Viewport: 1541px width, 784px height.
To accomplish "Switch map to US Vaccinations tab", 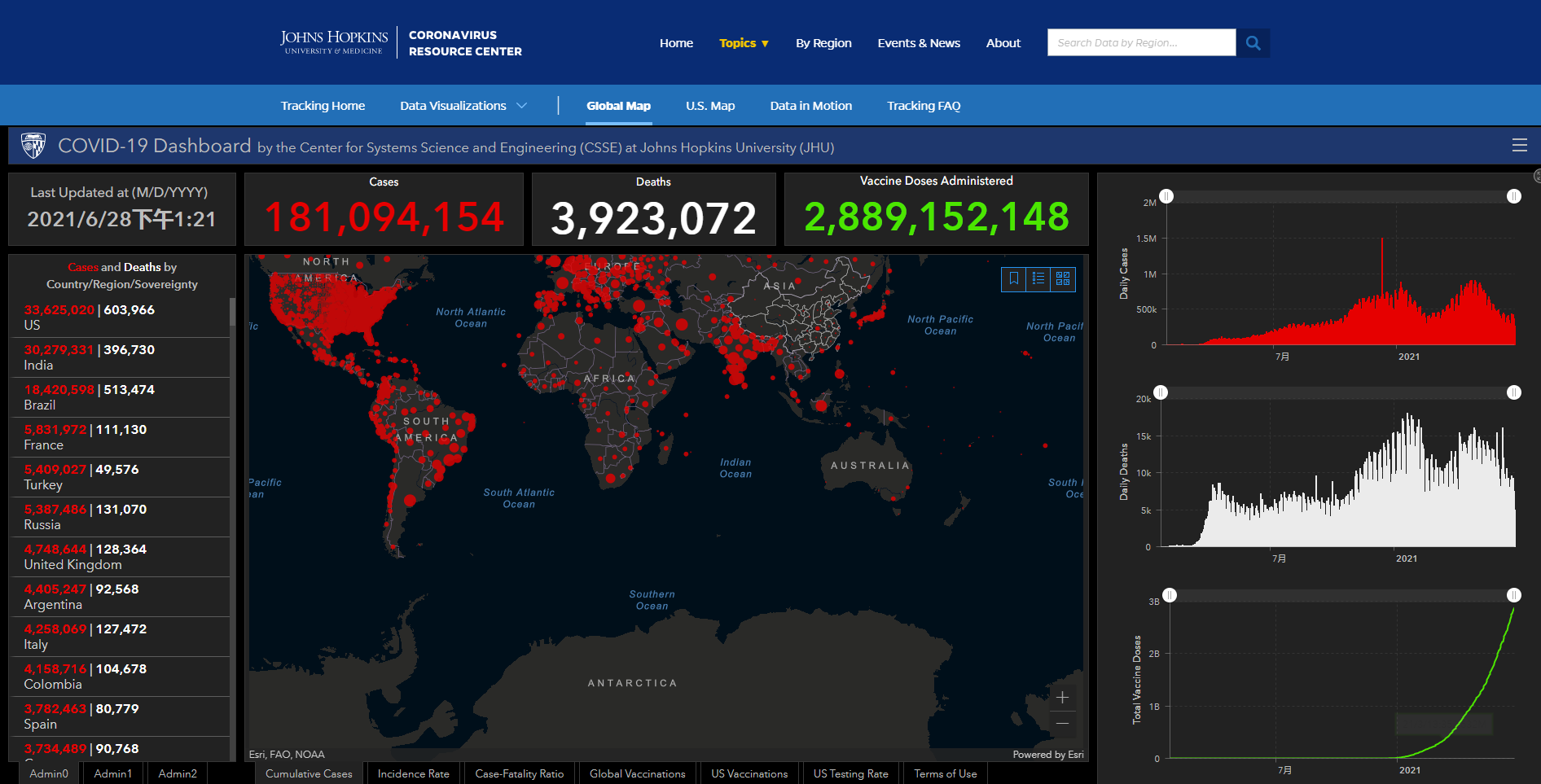I will pyautogui.click(x=749, y=773).
